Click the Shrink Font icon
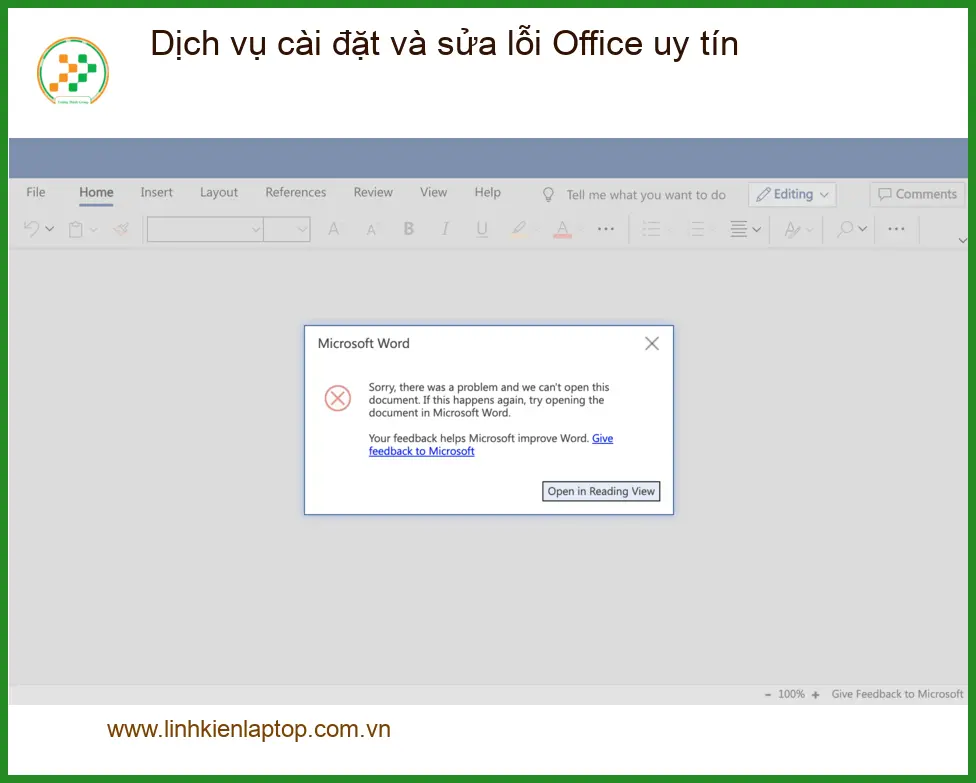This screenshot has width=976, height=783. pos(371,230)
